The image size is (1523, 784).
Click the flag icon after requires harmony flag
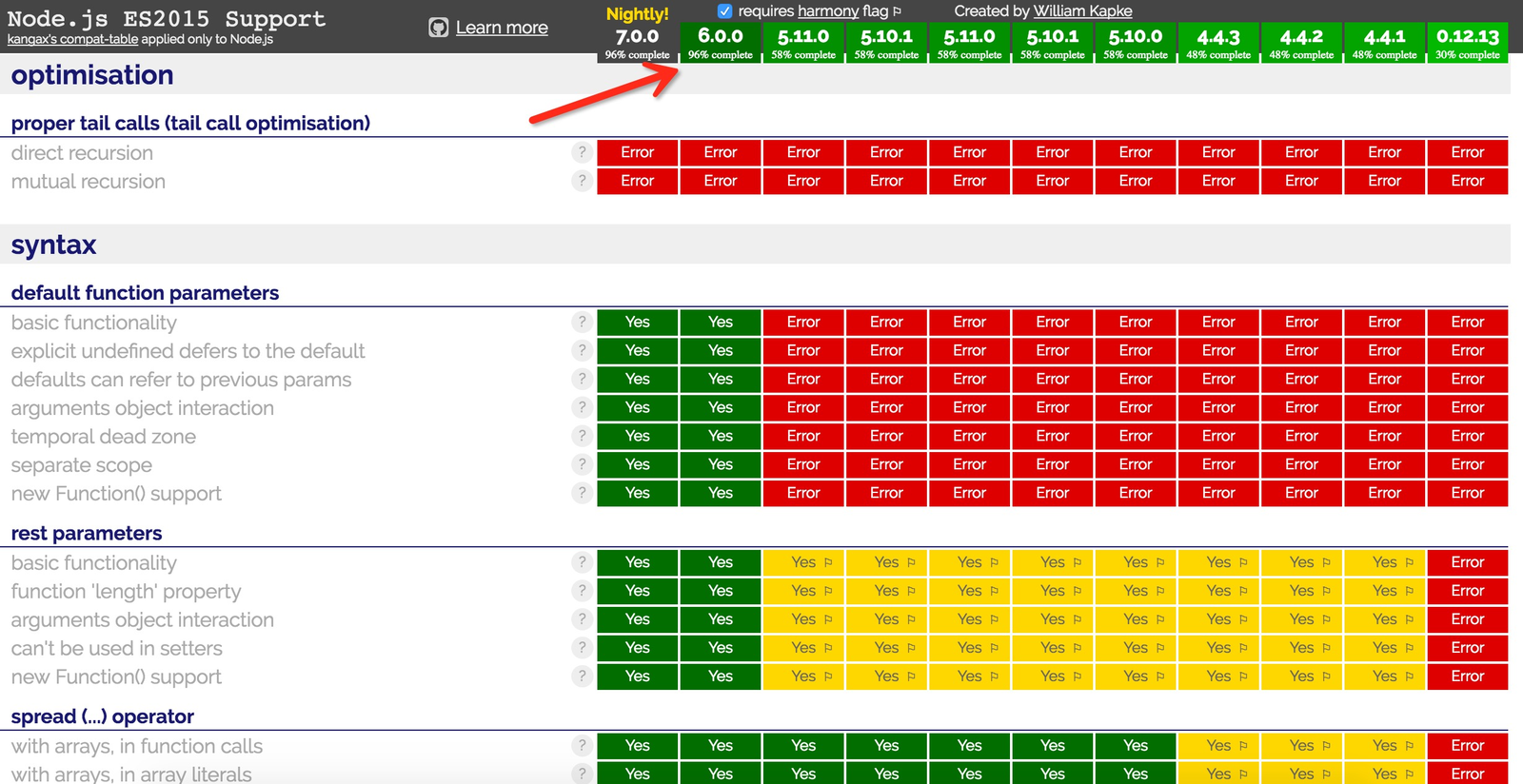pyautogui.click(x=897, y=11)
